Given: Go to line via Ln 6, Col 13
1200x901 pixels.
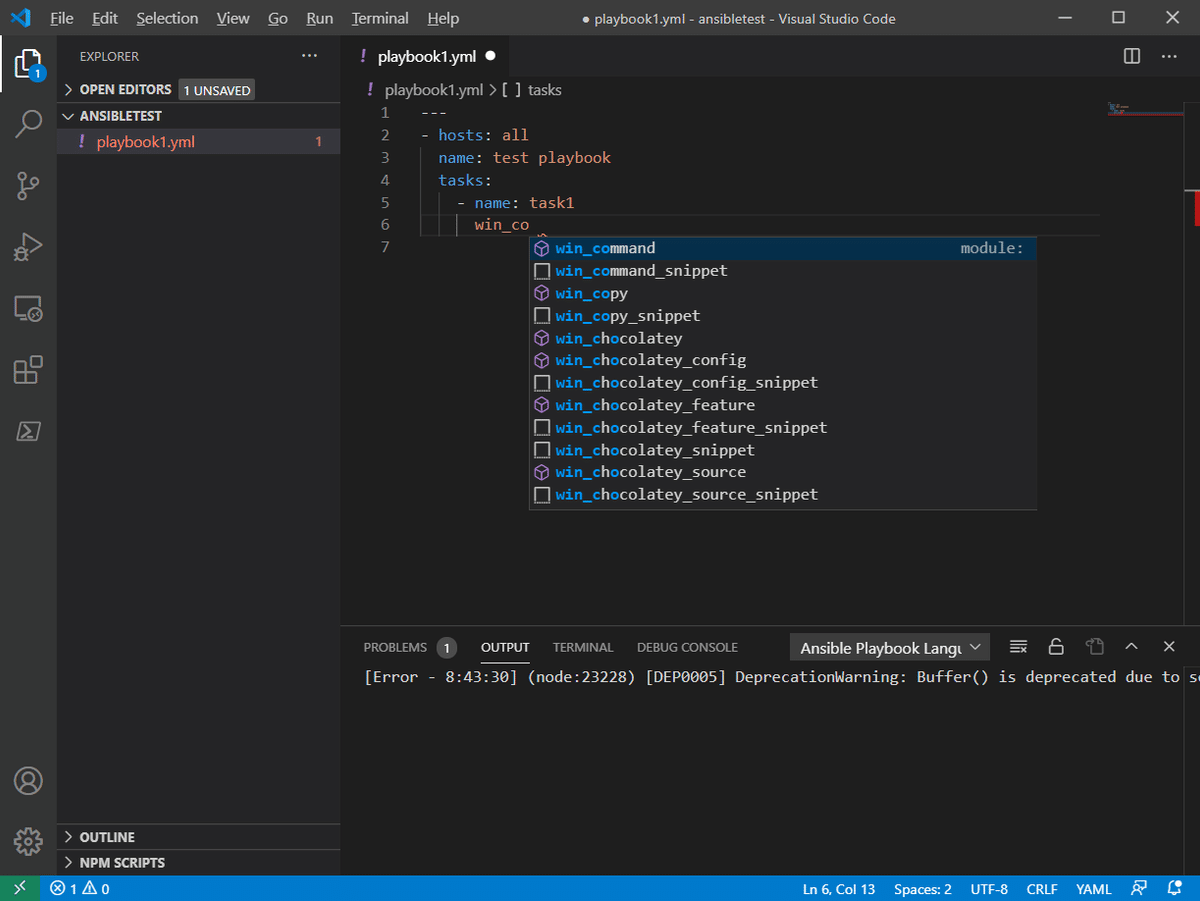Looking at the screenshot, I should (839, 888).
